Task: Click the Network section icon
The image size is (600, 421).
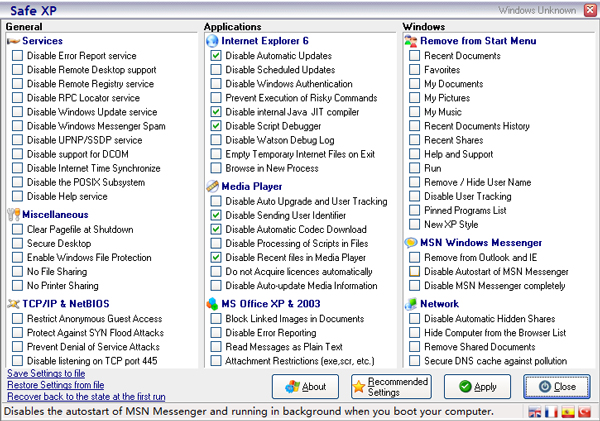Action: (411, 304)
